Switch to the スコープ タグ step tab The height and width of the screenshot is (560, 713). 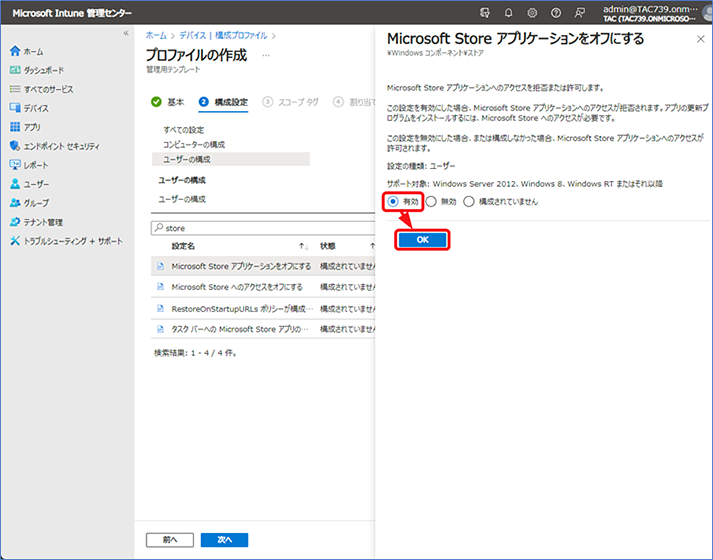pos(291,102)
